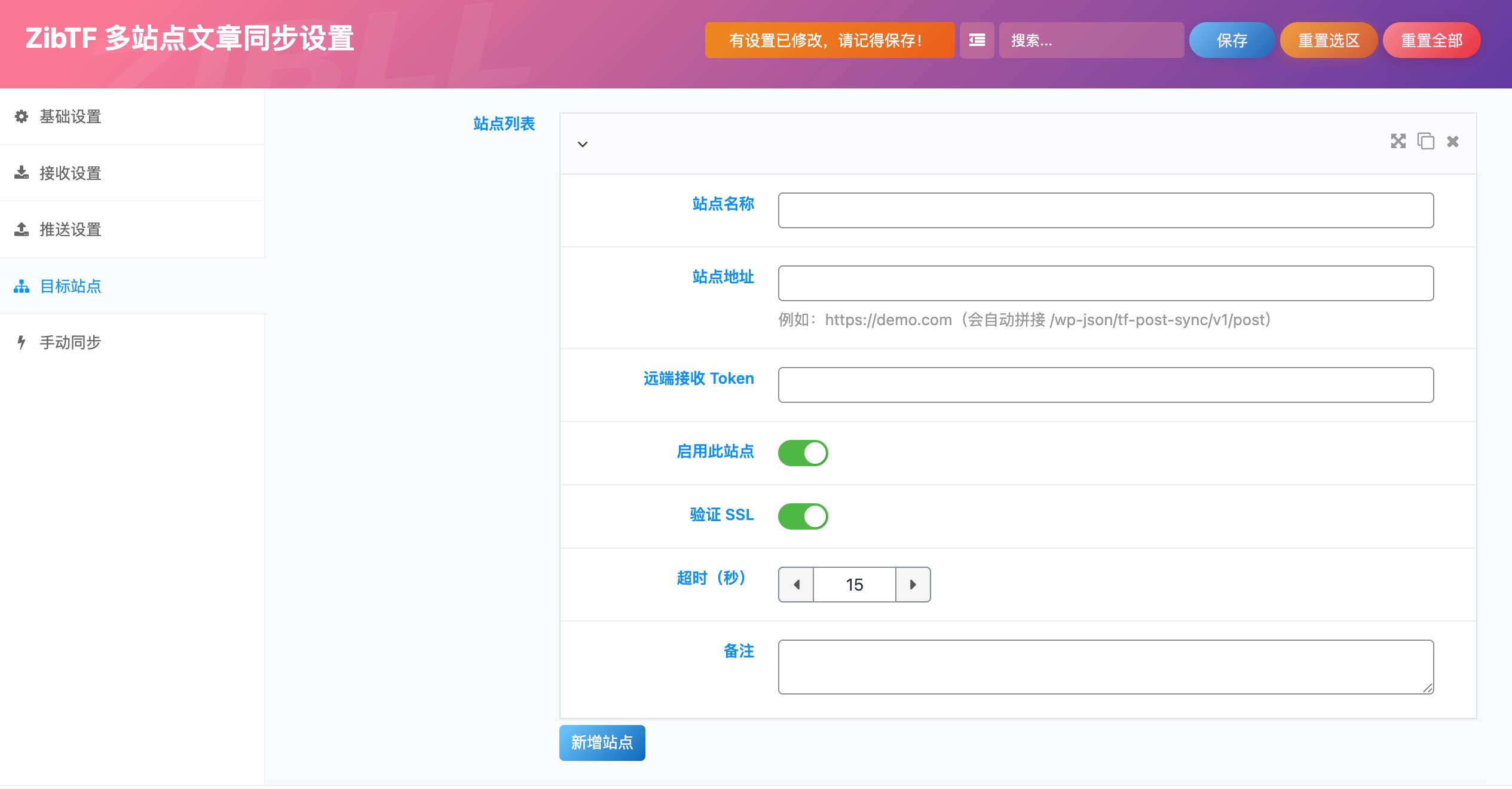Select the 推送设置 upload icon
Image resolution: width=1512 pixels, height=789 pixels.
pos(22,230)
